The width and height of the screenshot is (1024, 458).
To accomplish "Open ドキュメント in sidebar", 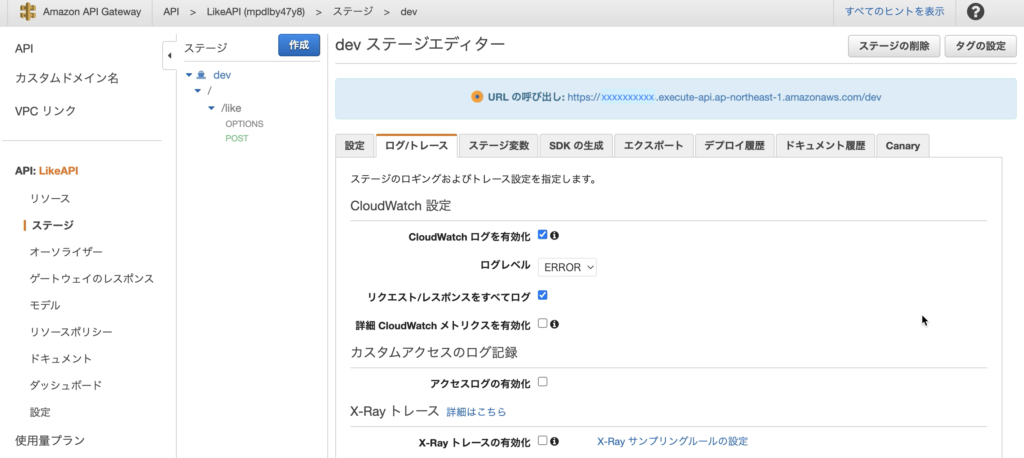I will pyautogui.click(x=61, y=359).
